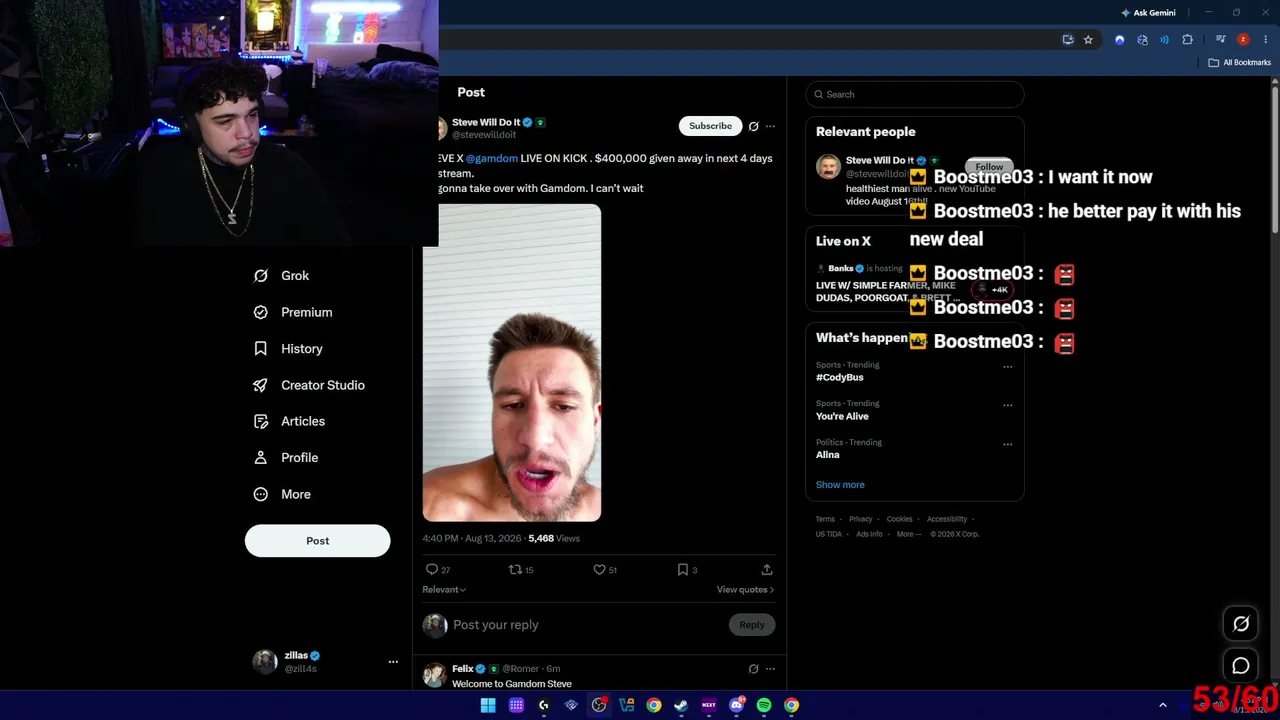Open options for You're Alive trend
This screenshot has height=720, width=1280.
pyautogui.click(x=1007, y=405)
